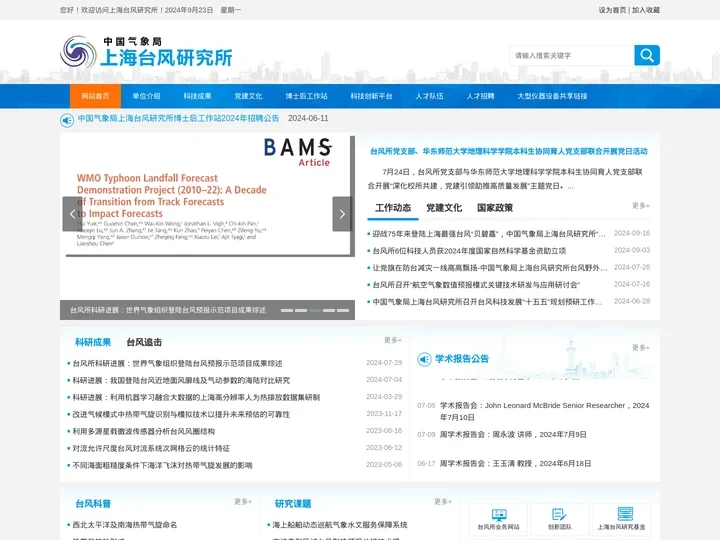This screenshot has height=540, width=720.
Task: Open 对流允许尺度台风对流系统 research item
Action: pyautogui.click(x=151, y=448)
